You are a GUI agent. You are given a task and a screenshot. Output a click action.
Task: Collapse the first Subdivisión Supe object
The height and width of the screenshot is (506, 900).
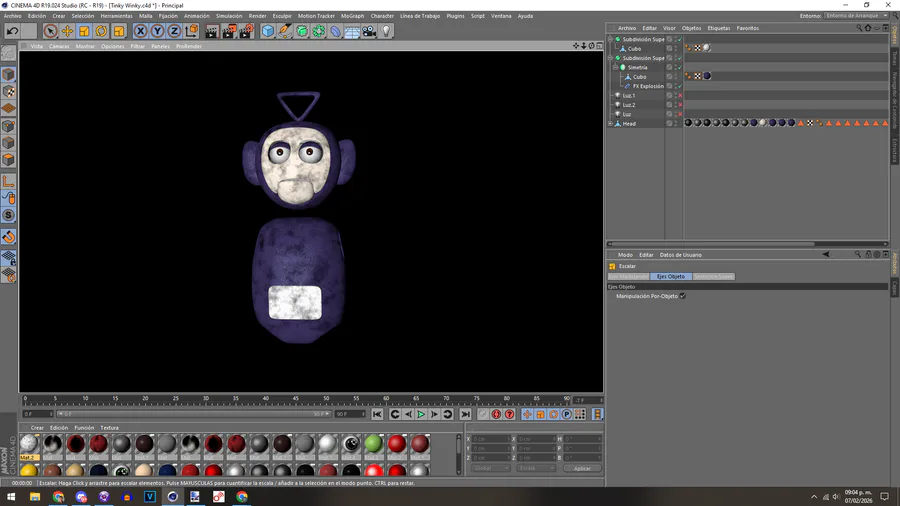[x=611, y=39]
